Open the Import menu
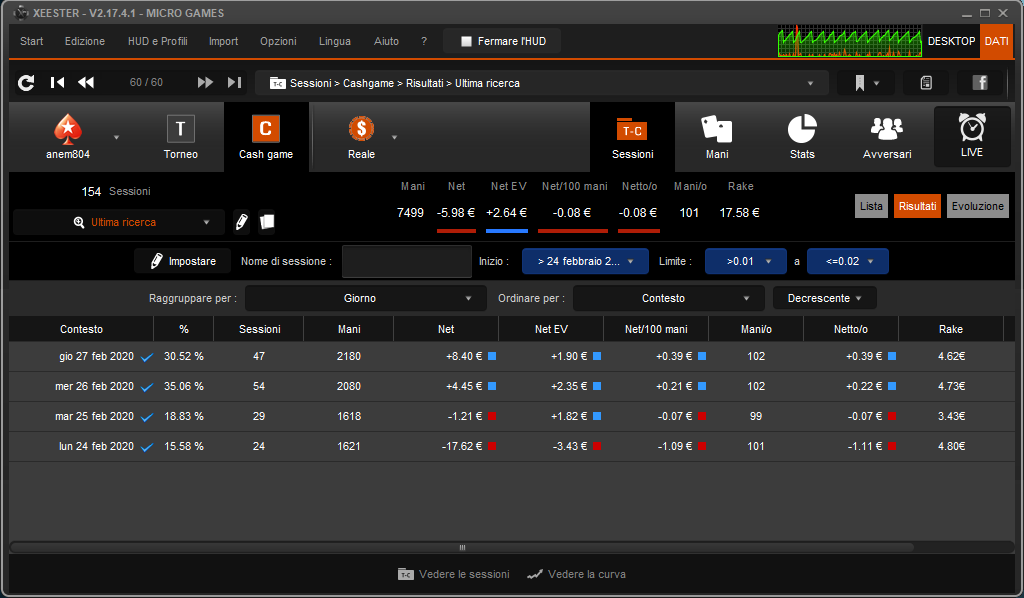The width and height of the screenshot is (1024, 598). tap(223, 41)
